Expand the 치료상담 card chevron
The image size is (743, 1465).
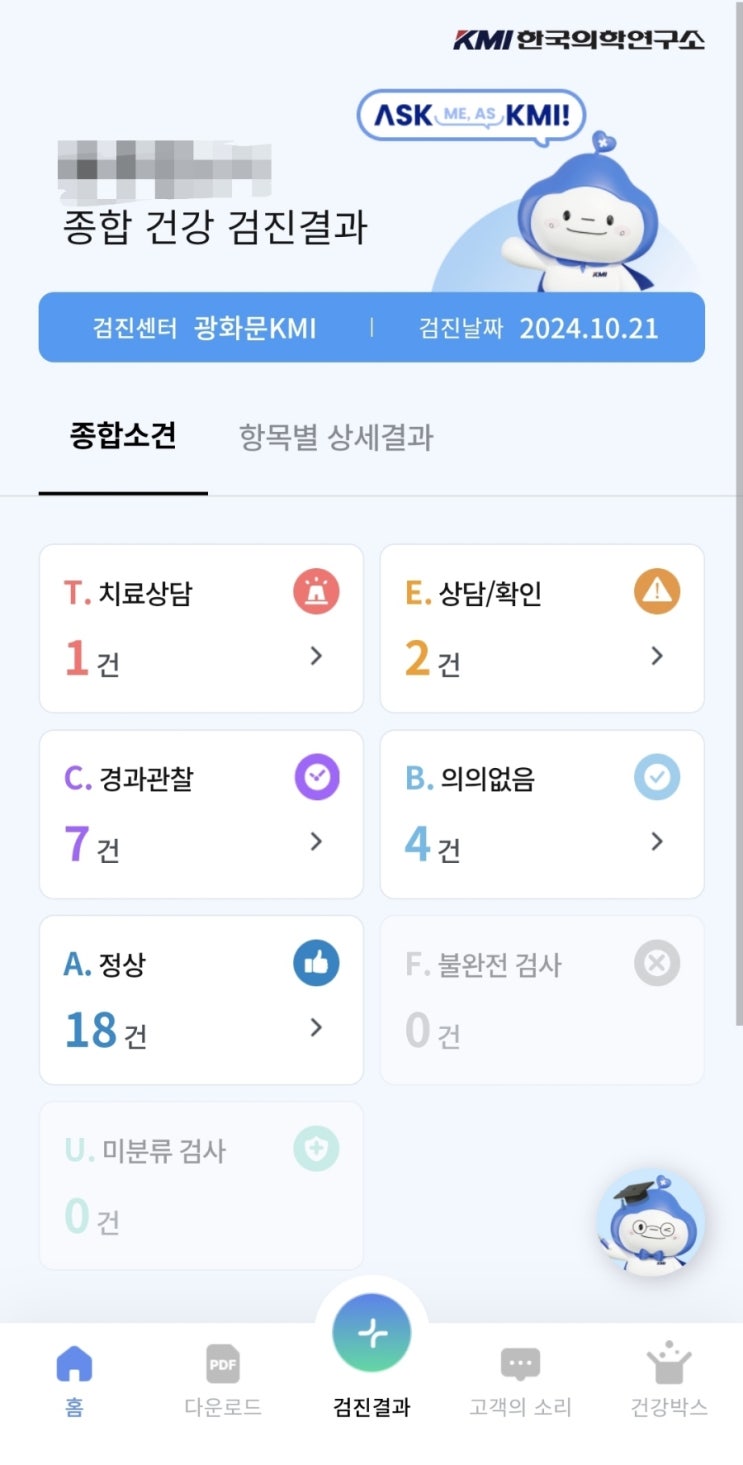[316, 656]
